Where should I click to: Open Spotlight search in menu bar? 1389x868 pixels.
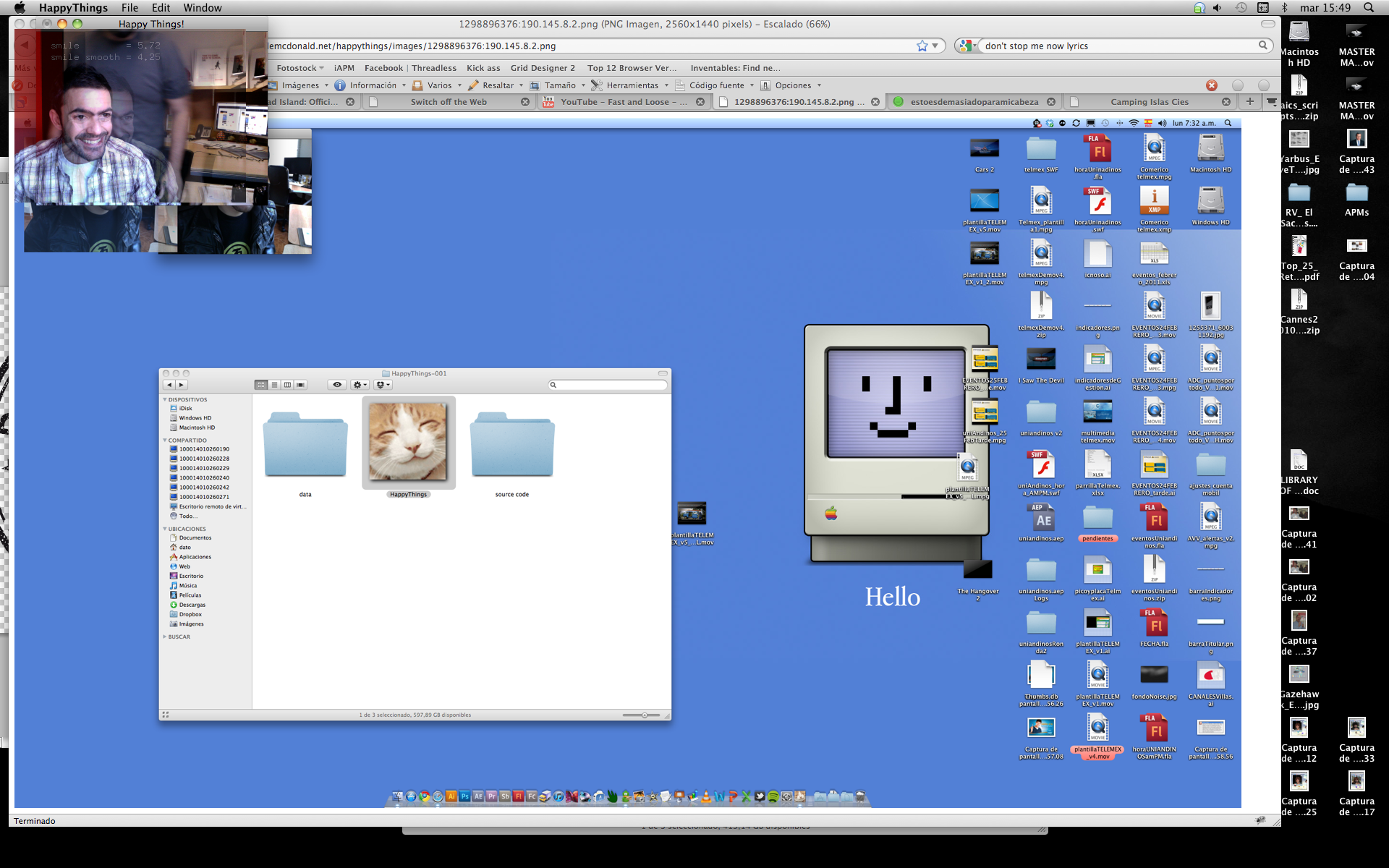pyautogui.click(x=1369, y=8)
